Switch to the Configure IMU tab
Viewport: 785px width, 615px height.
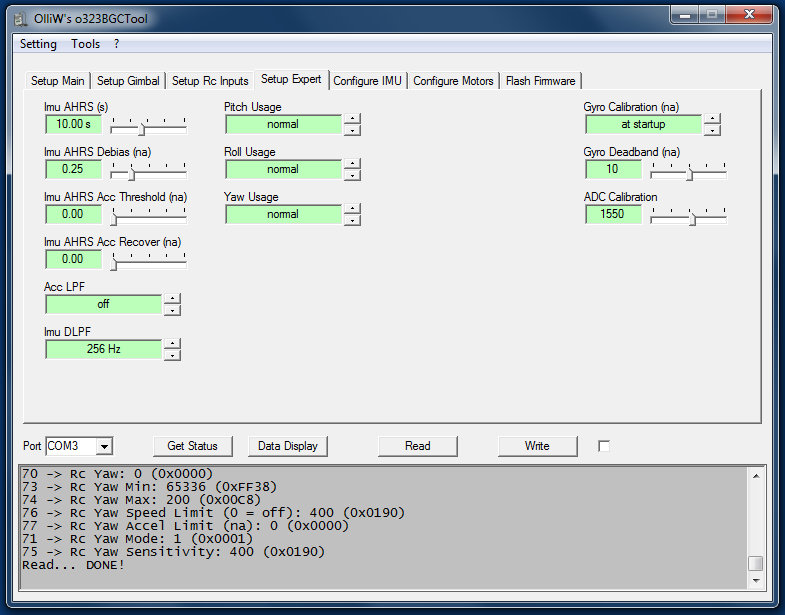pyautogui.click(x=367, y=81)
